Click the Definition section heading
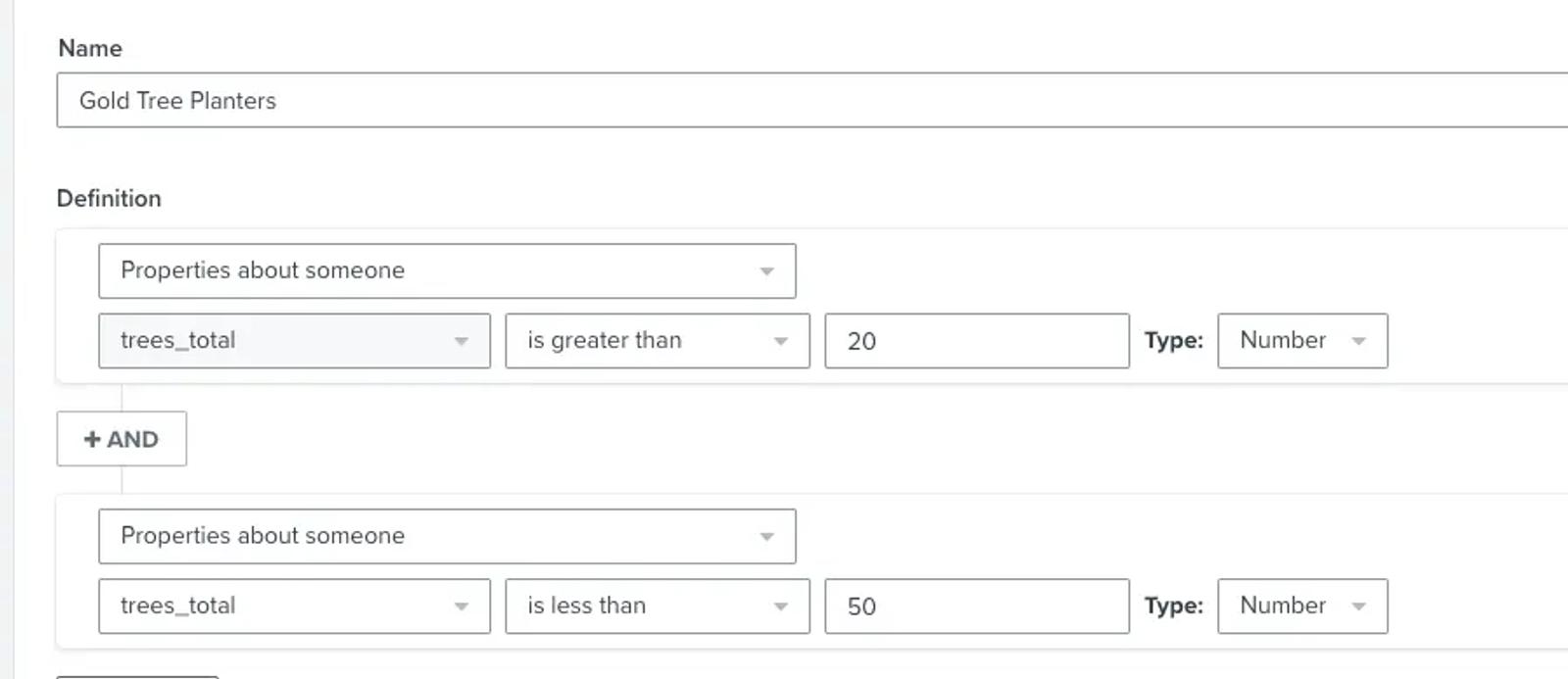The width and height of the screenshot is (1568, 679). tap(109, 198)
